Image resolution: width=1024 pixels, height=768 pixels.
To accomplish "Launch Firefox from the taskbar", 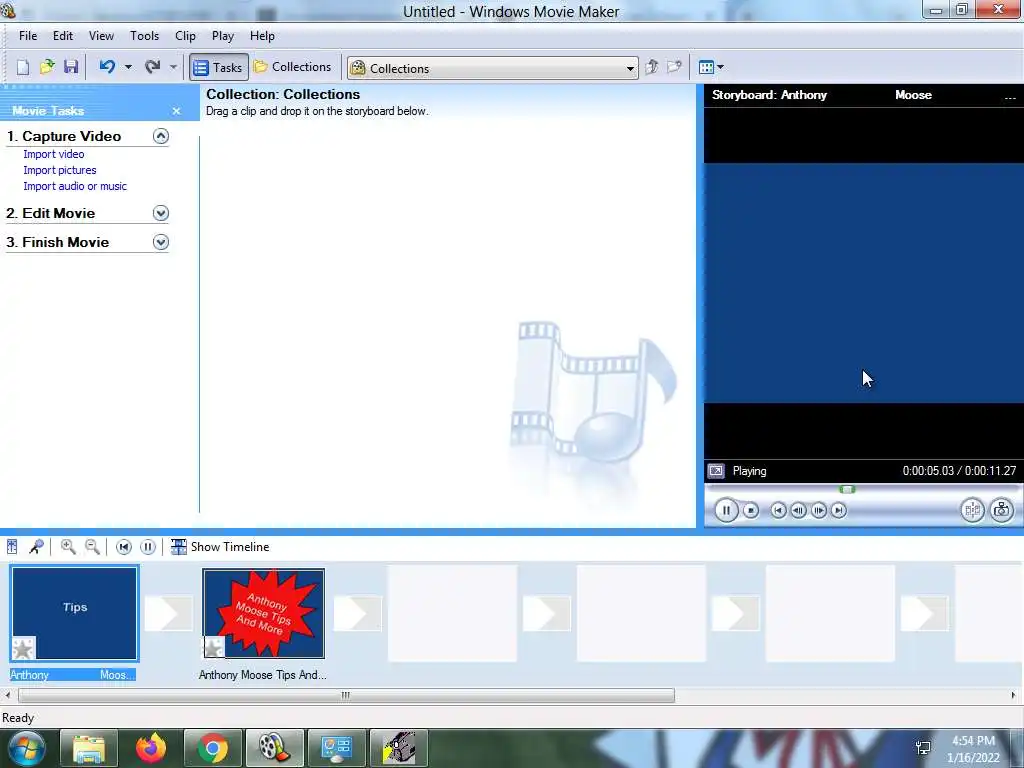I will [x=151, y=748].
